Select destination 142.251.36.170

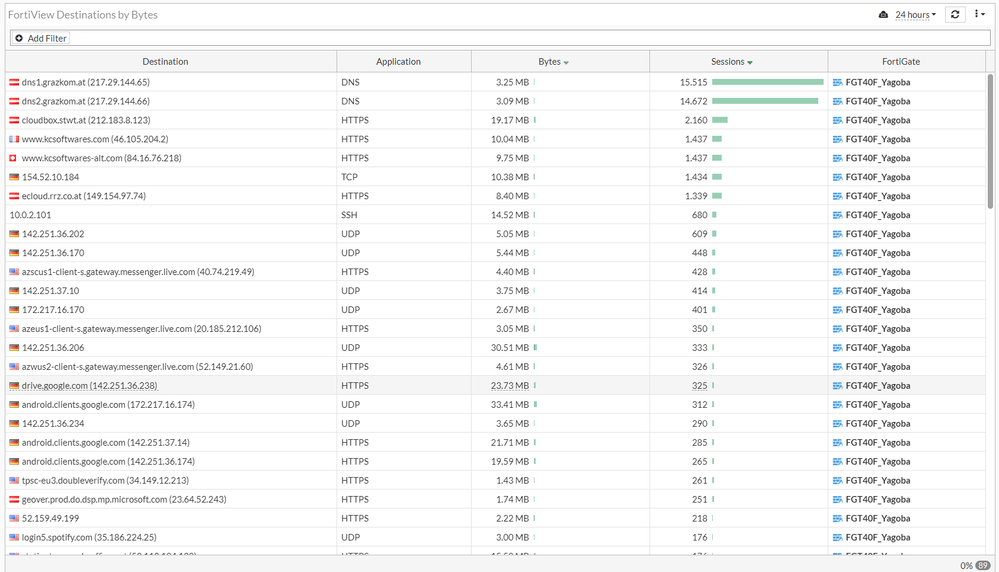coord(53,253)
